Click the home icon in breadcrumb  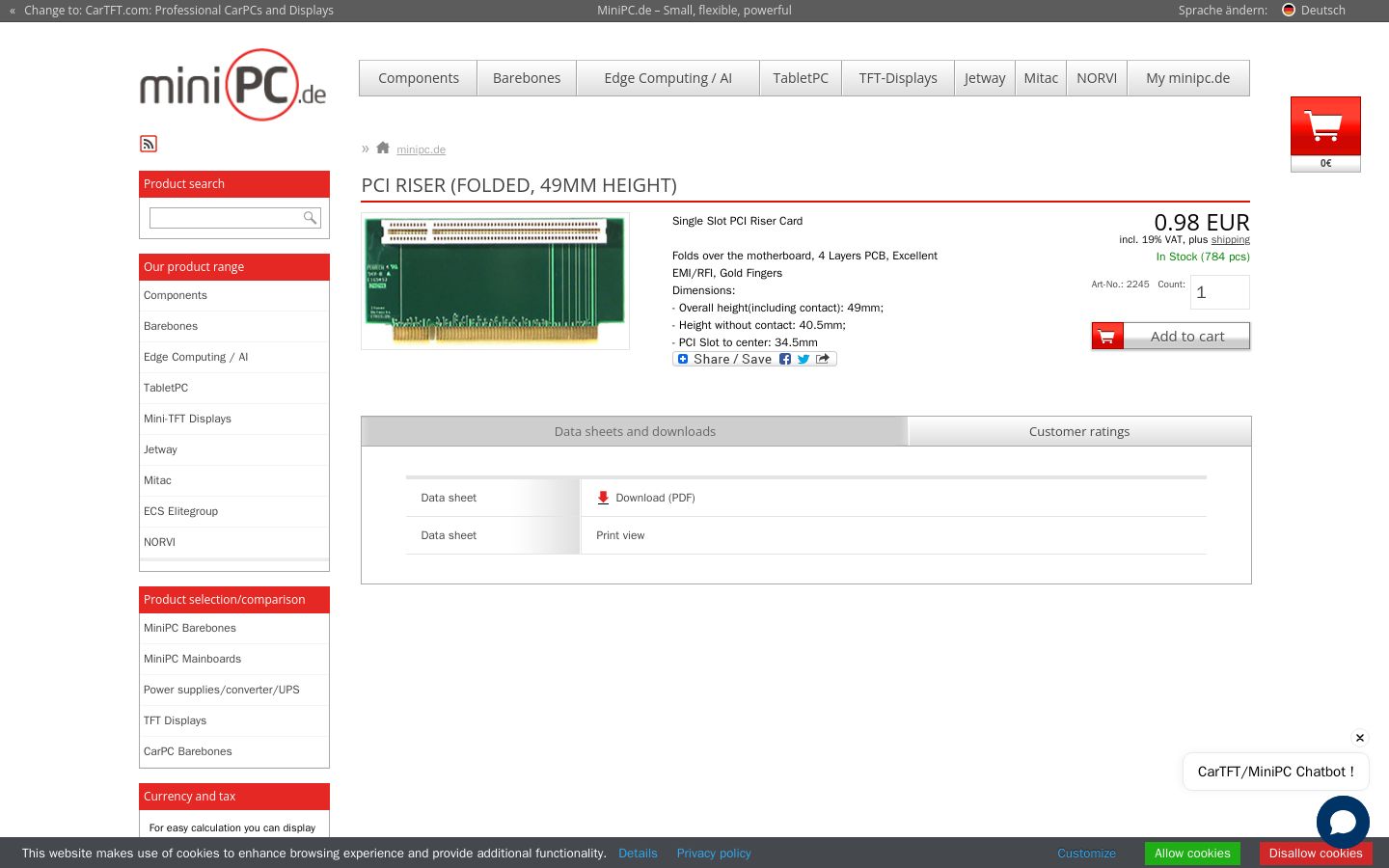coord(383,148)
